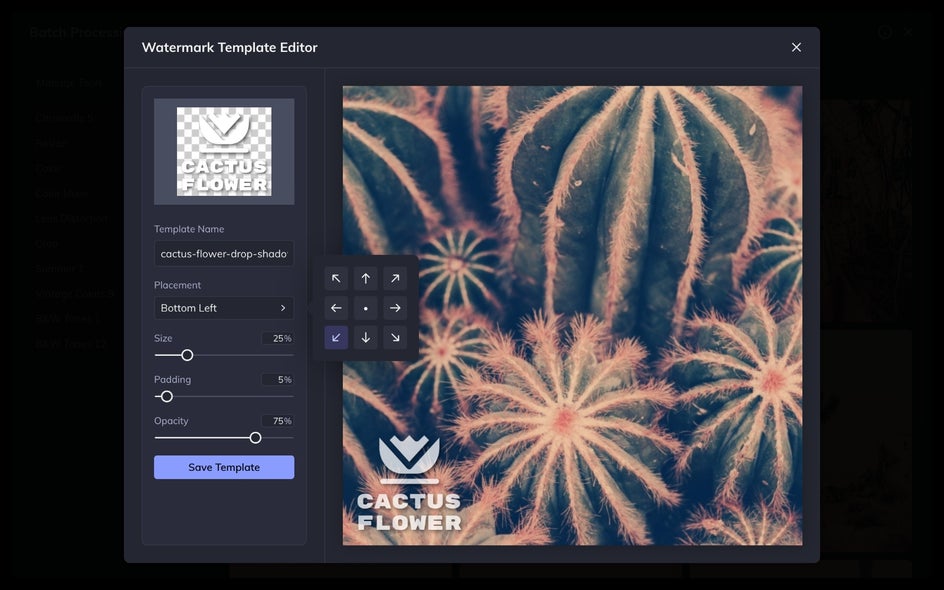Set placement to top-center up arrow
Viewport: 944px width, 590px height.
(x=365, y=279)
